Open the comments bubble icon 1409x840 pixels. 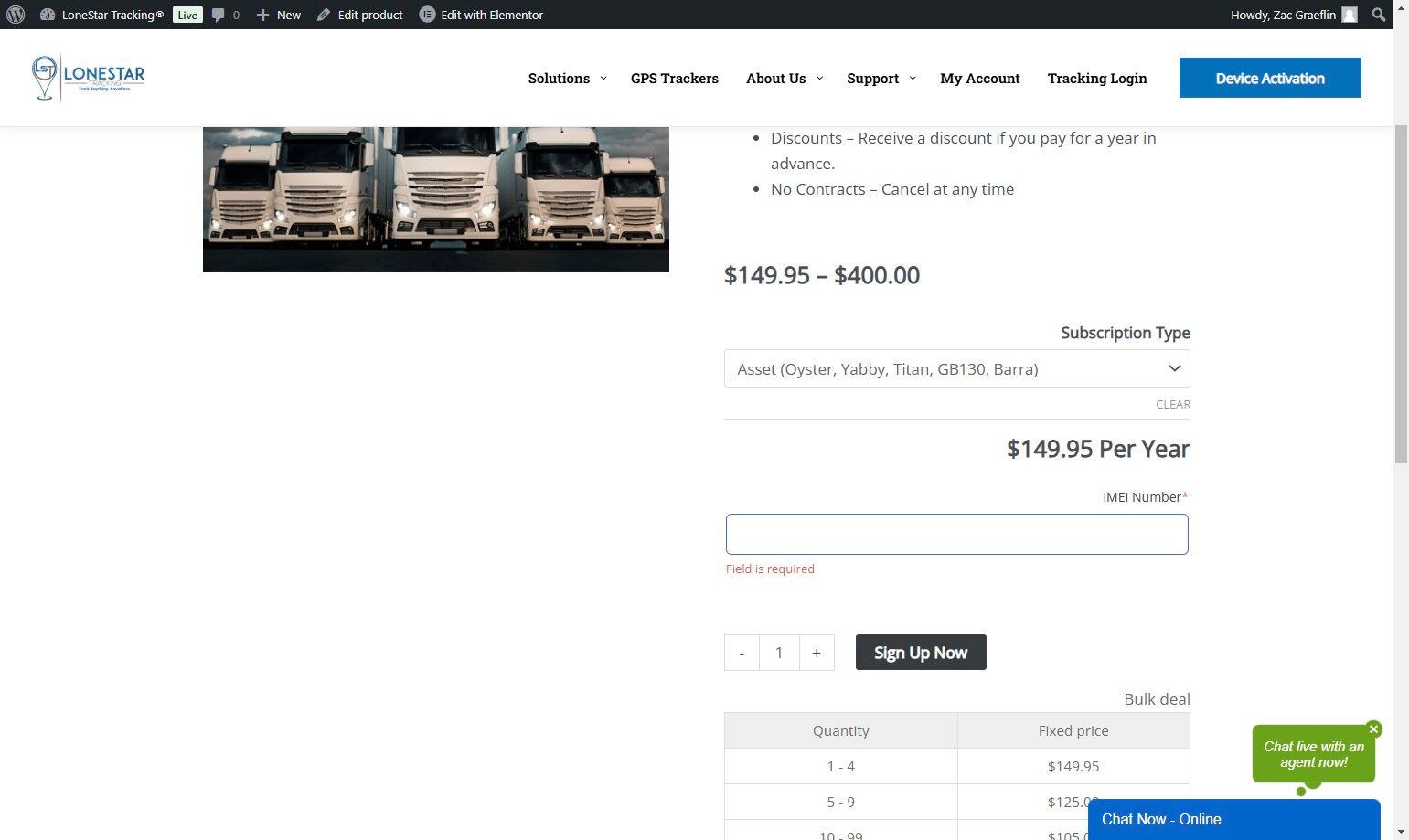[x=219, y=15]
